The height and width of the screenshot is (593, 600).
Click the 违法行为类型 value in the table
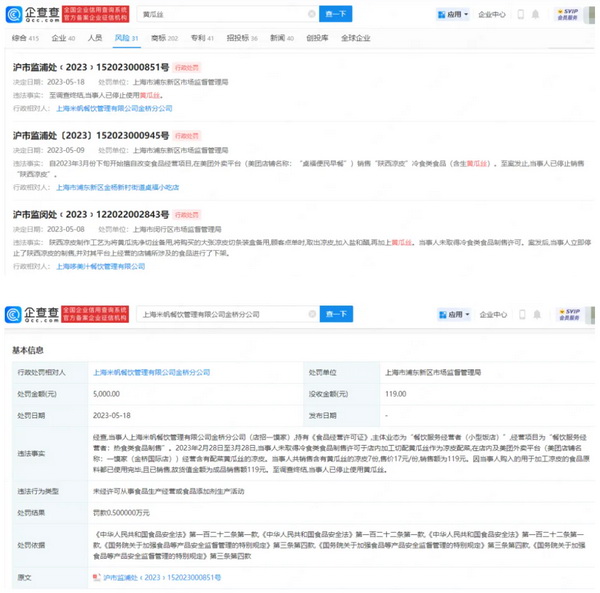[x=168, y=491]
